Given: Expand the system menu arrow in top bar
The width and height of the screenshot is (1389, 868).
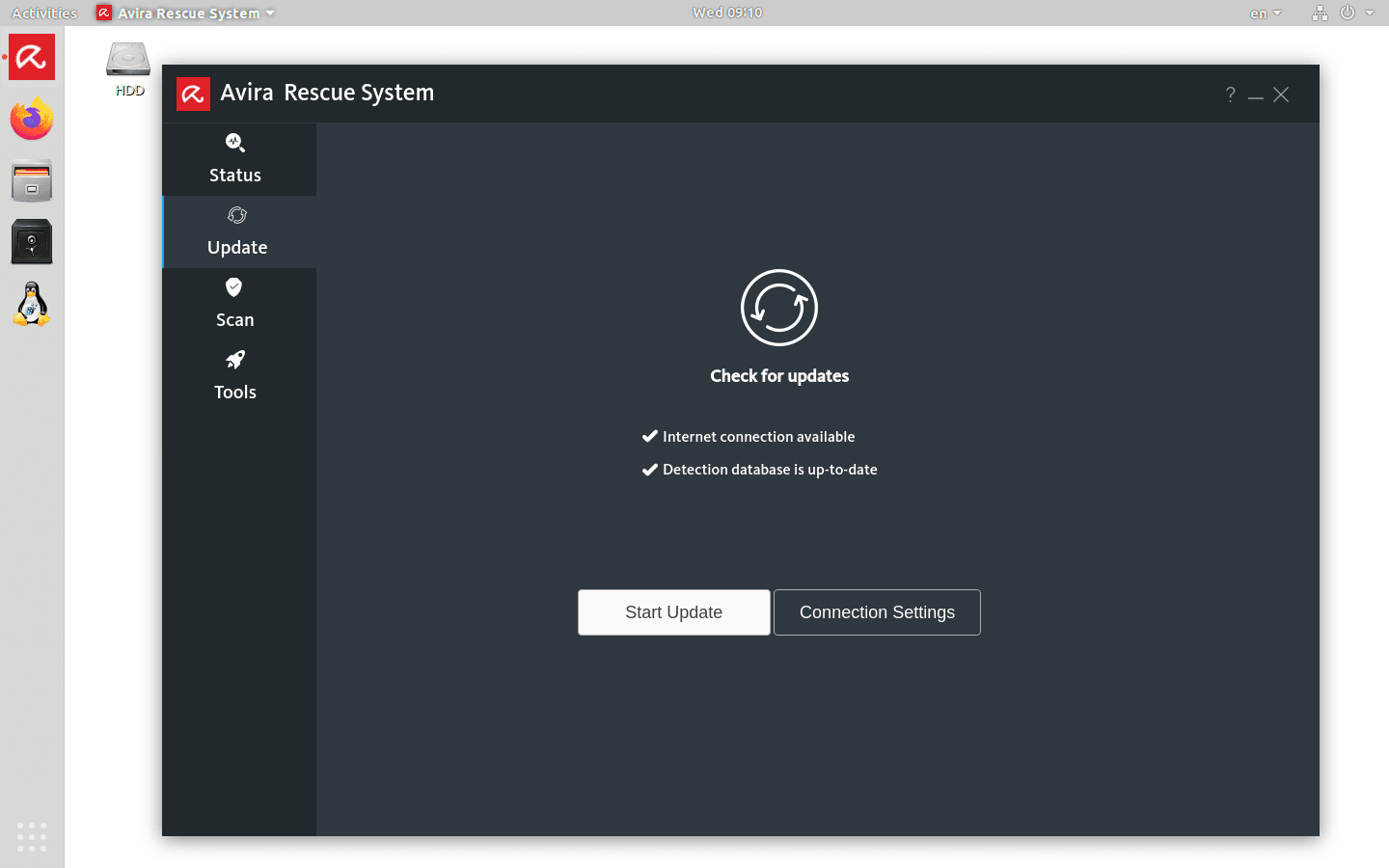Looking at the screenshot, I should (1370, 13).
